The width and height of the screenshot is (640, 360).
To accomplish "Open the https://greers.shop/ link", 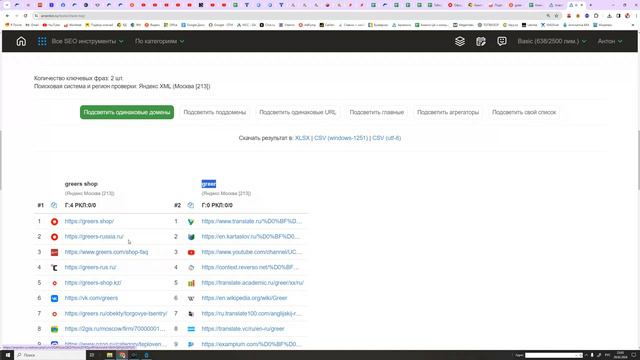I will 89,221.
